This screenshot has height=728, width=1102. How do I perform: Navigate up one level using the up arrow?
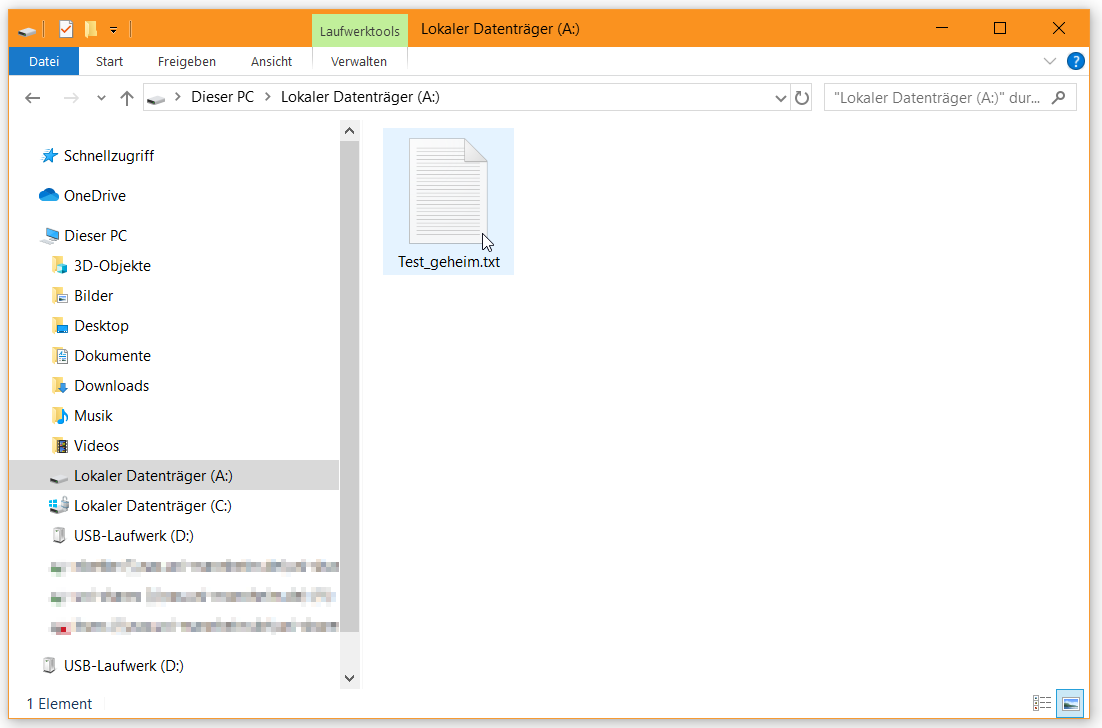pyautogui.click(x=126, y=97)
